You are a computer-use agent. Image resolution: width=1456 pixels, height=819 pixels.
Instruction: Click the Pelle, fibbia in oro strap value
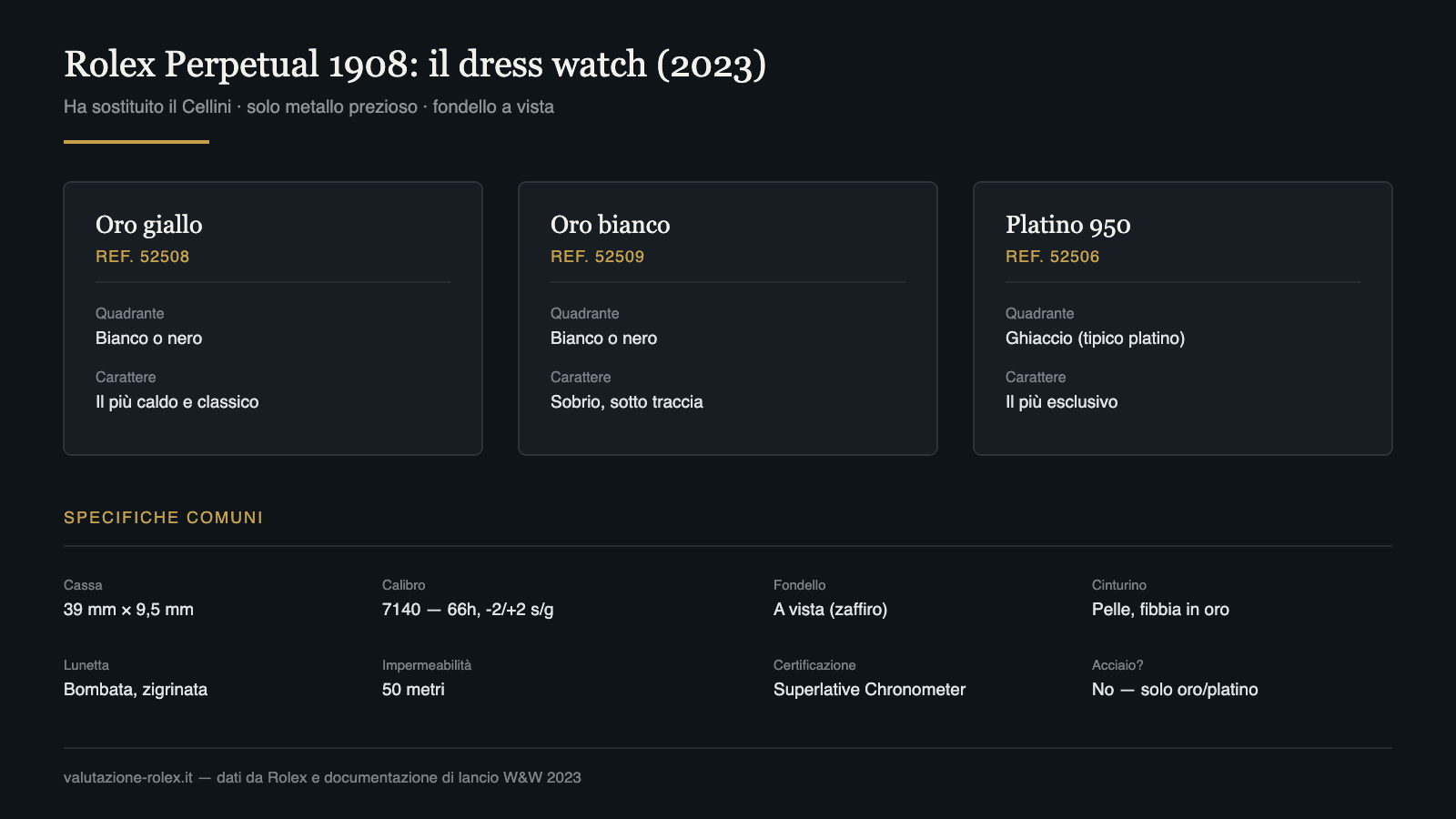pyautogui.click(x=1160, y=610)
